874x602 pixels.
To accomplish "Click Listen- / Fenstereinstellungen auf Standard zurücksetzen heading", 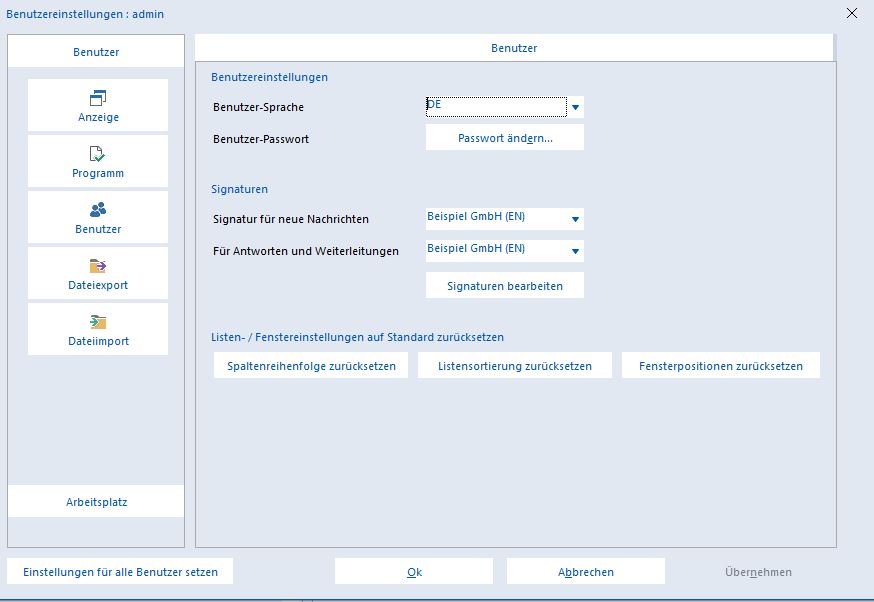I will pyautogui.click(x=357, y=337).
